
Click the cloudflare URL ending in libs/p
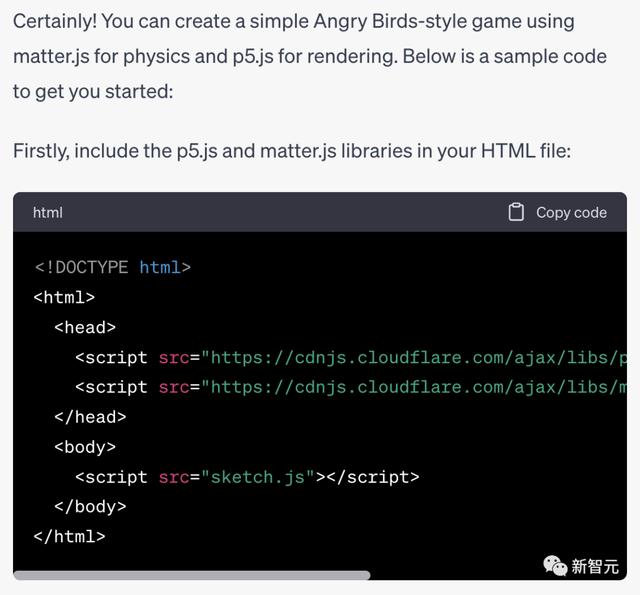coord(415,357)
